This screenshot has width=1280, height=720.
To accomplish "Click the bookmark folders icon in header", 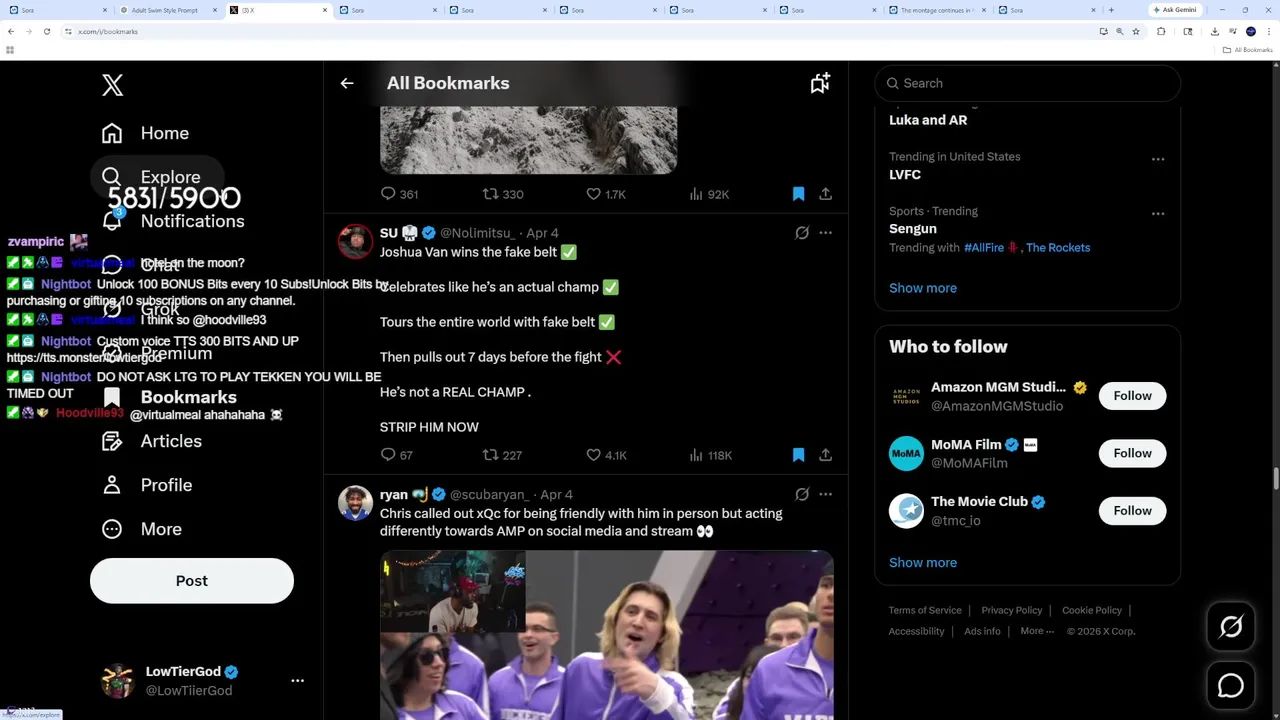I will [x=820, y=83].
